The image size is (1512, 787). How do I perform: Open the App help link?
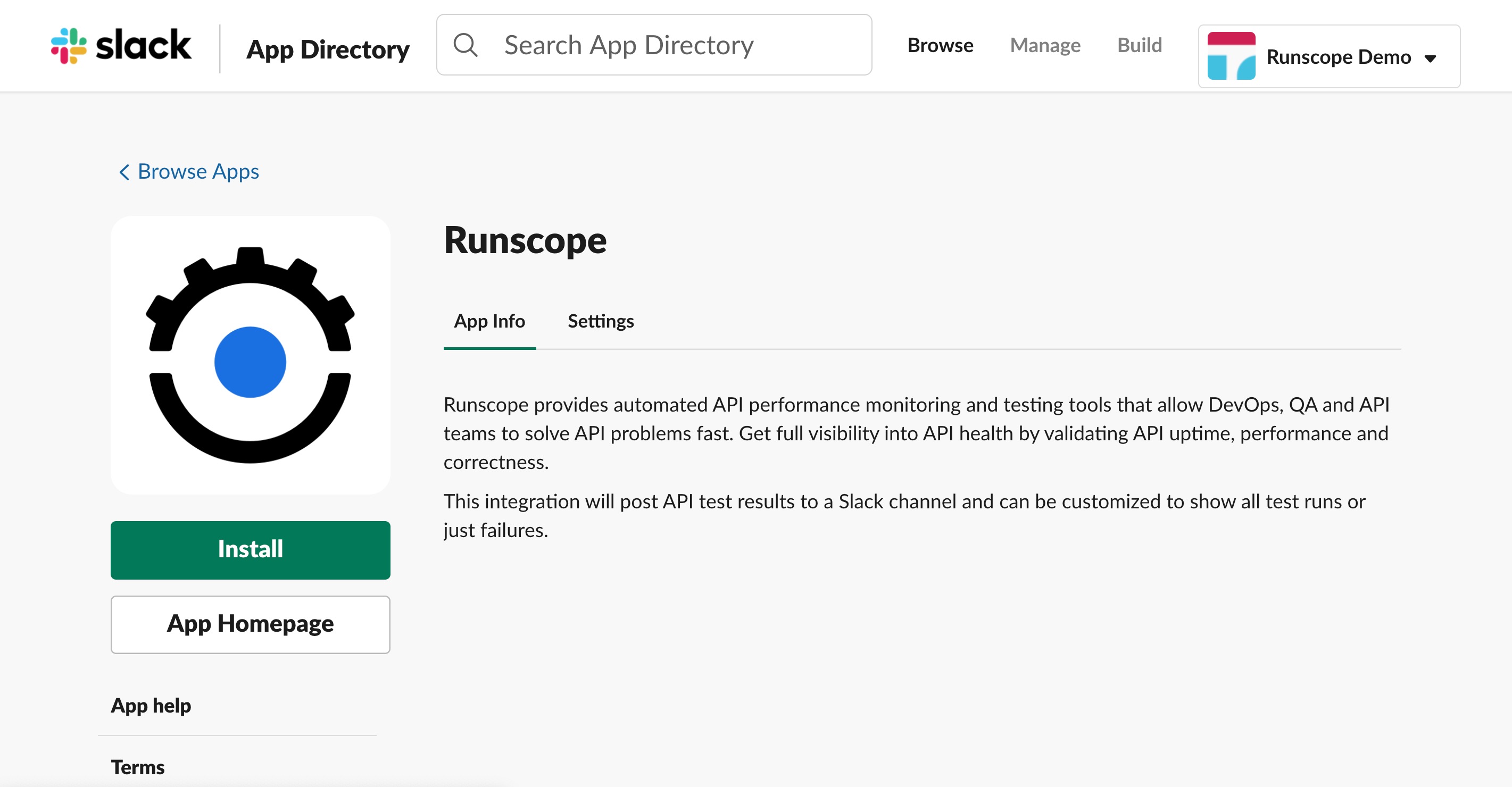coord(151,705)
